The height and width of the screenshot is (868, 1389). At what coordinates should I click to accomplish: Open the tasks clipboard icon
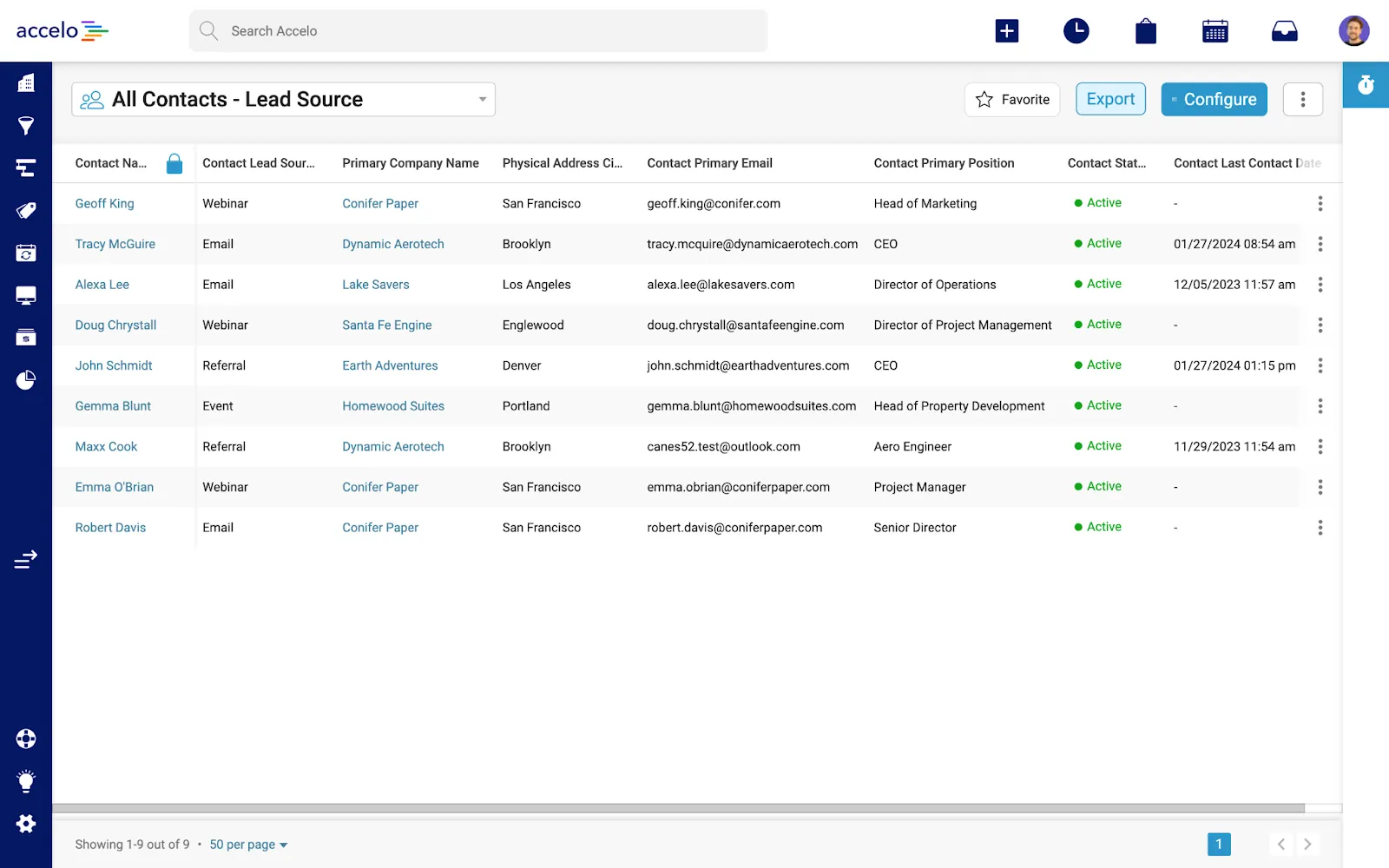pyautogui.click(x=1145, y=30)
